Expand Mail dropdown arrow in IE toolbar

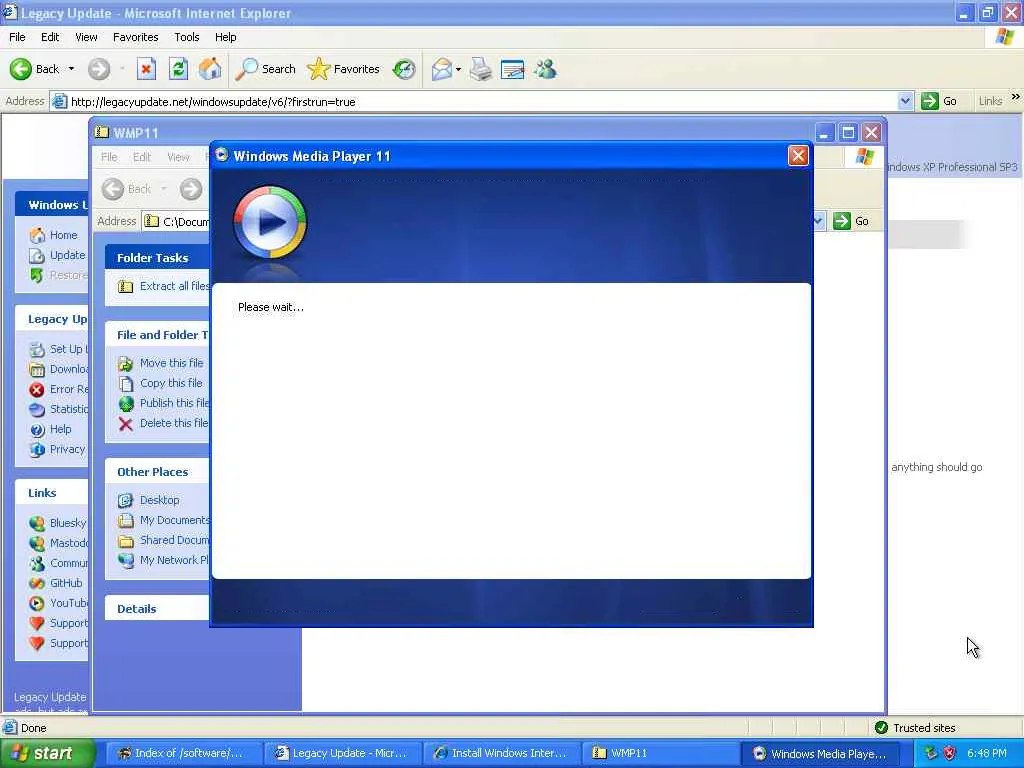click(x=458, y=69)
